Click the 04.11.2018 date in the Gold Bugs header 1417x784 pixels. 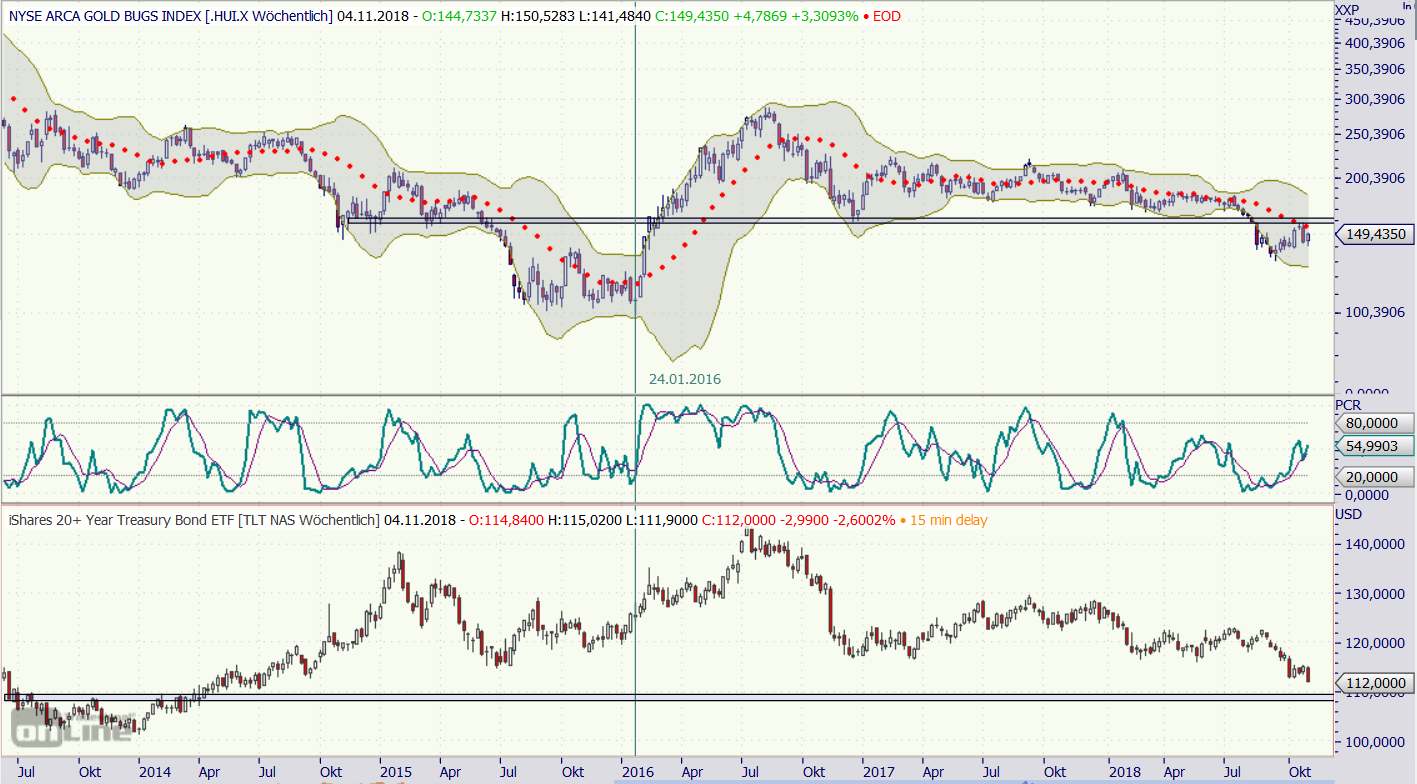click(372, 15)
